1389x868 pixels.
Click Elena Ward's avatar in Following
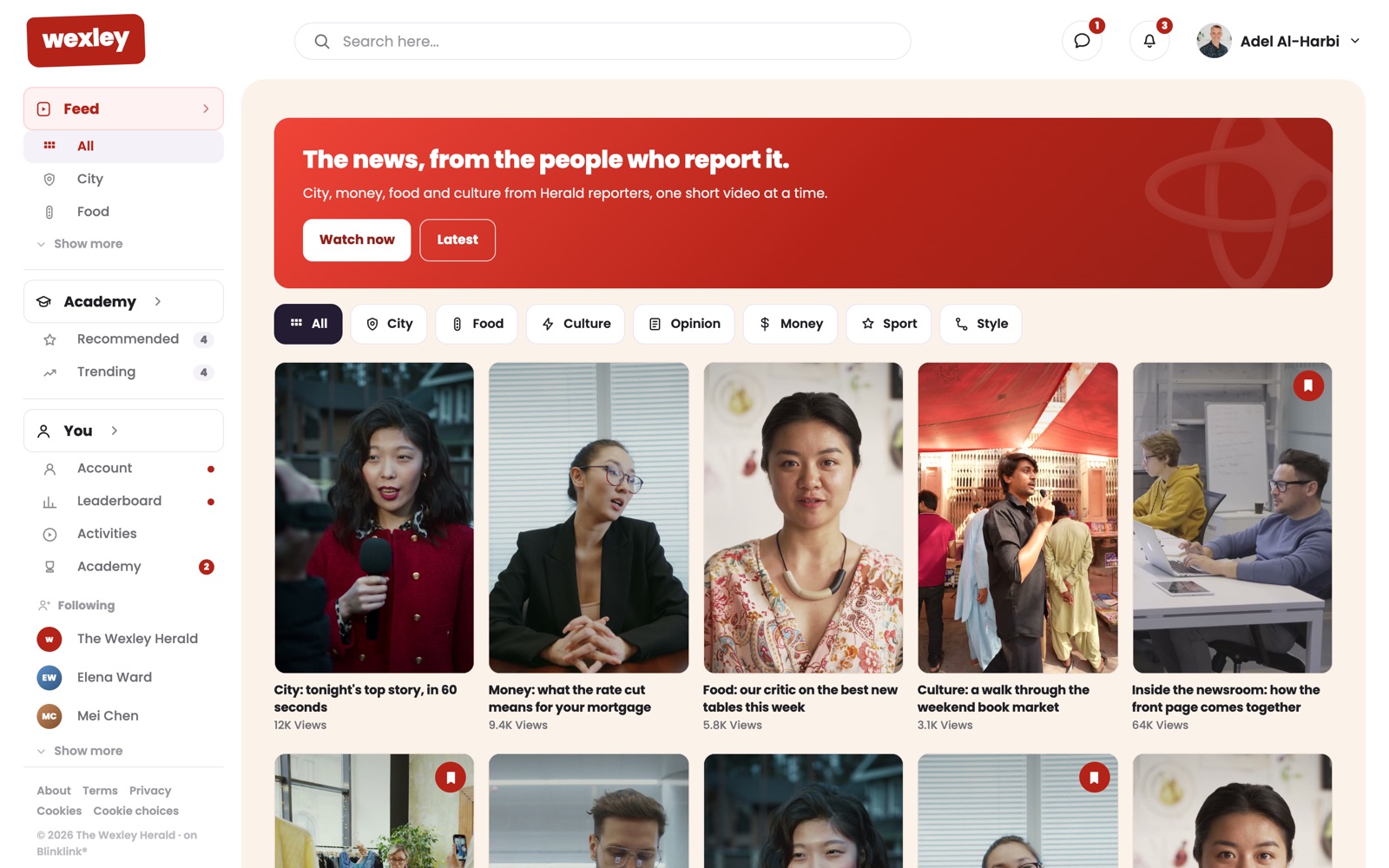(49, 677)
